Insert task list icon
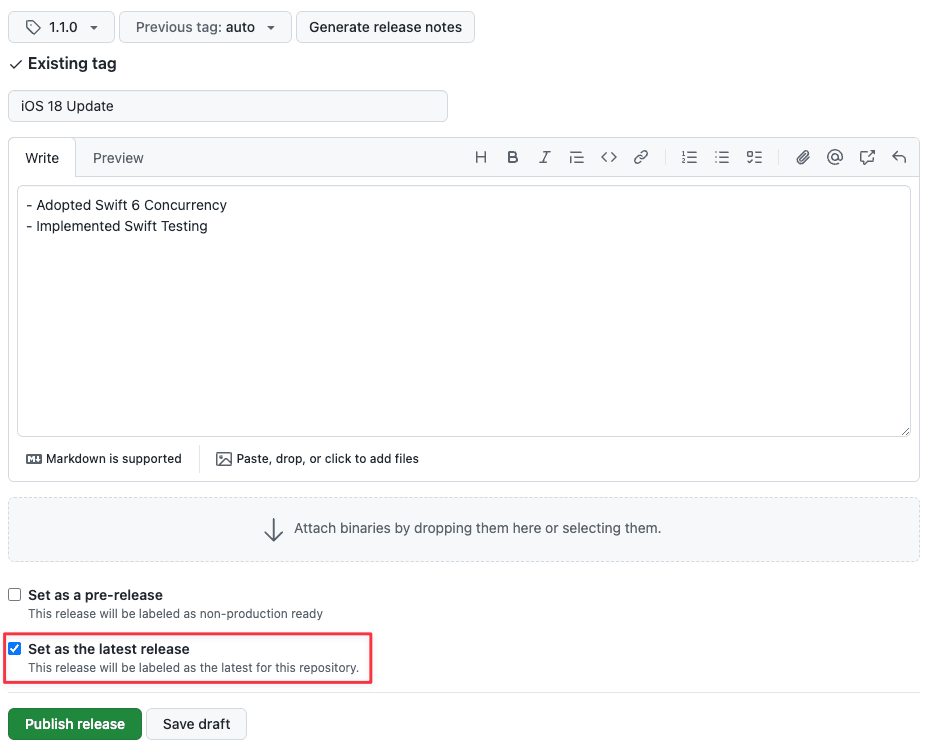 [754, 157]
